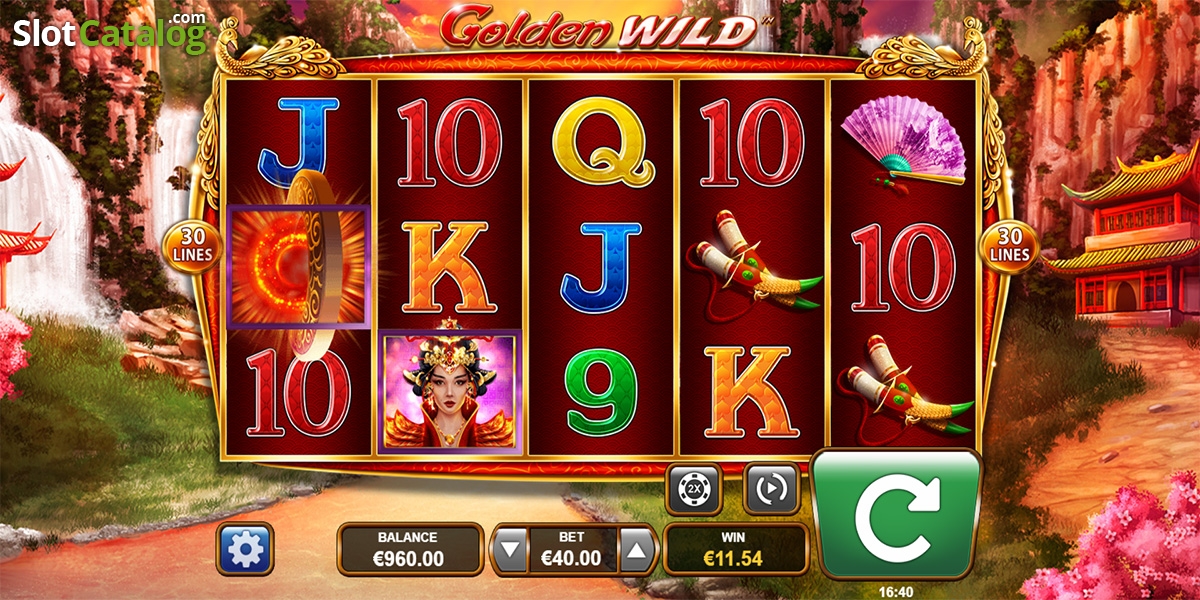Increase the bet with up arrow

(x=636, y=549)
